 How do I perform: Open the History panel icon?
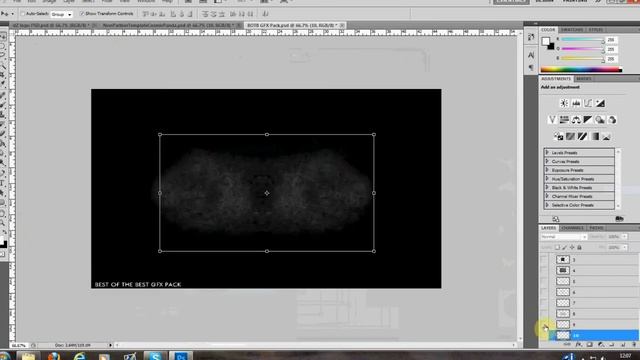tap(531, 37)
